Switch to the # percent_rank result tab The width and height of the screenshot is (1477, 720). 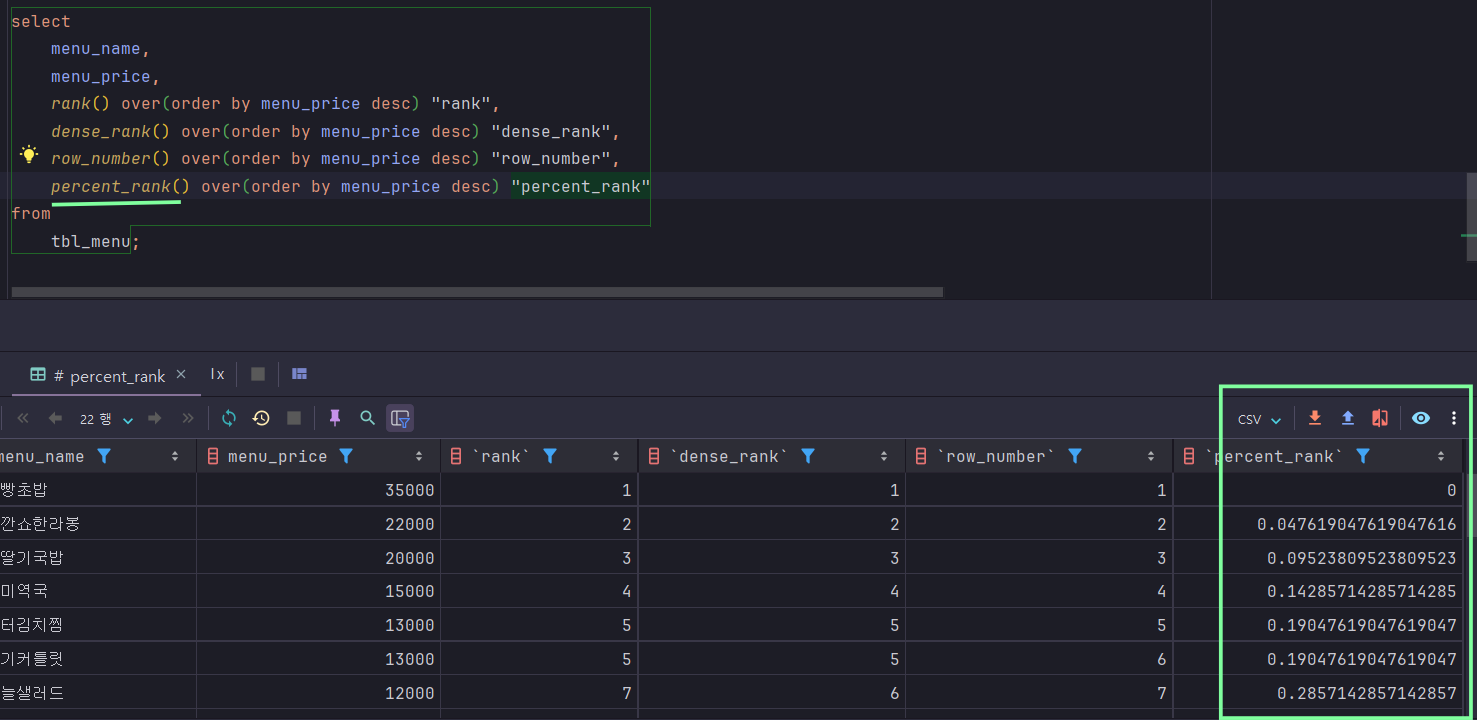pos(109,375)
